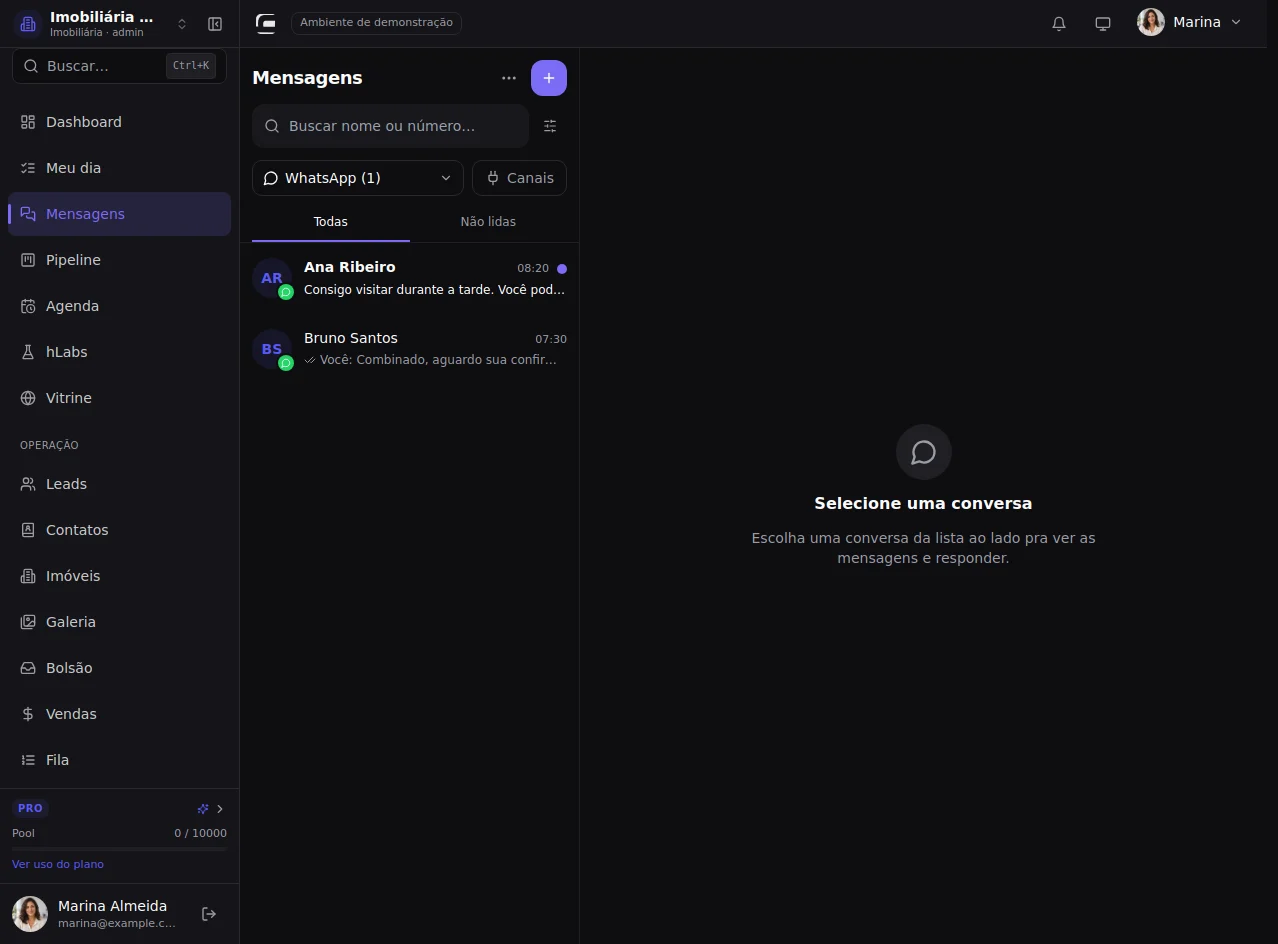Click the Pool usage progress bar
1278x944 pixels.
(x=119, y=849)
